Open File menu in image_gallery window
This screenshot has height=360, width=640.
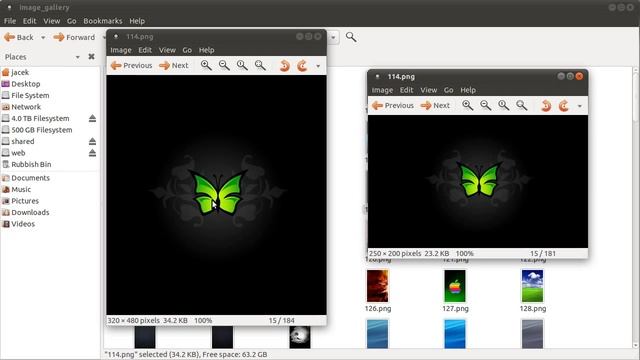(10, 21)
